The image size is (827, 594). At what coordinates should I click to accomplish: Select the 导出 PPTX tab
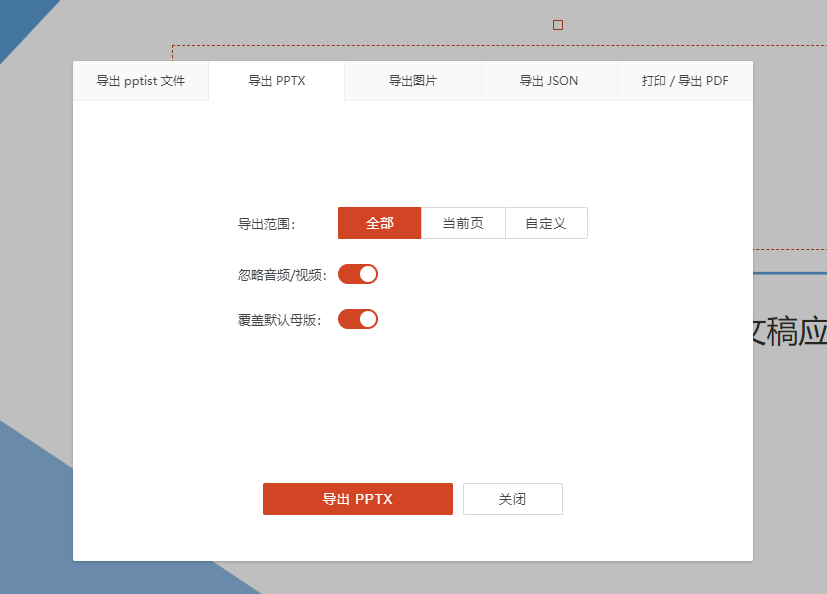click(x=276, y=81)
